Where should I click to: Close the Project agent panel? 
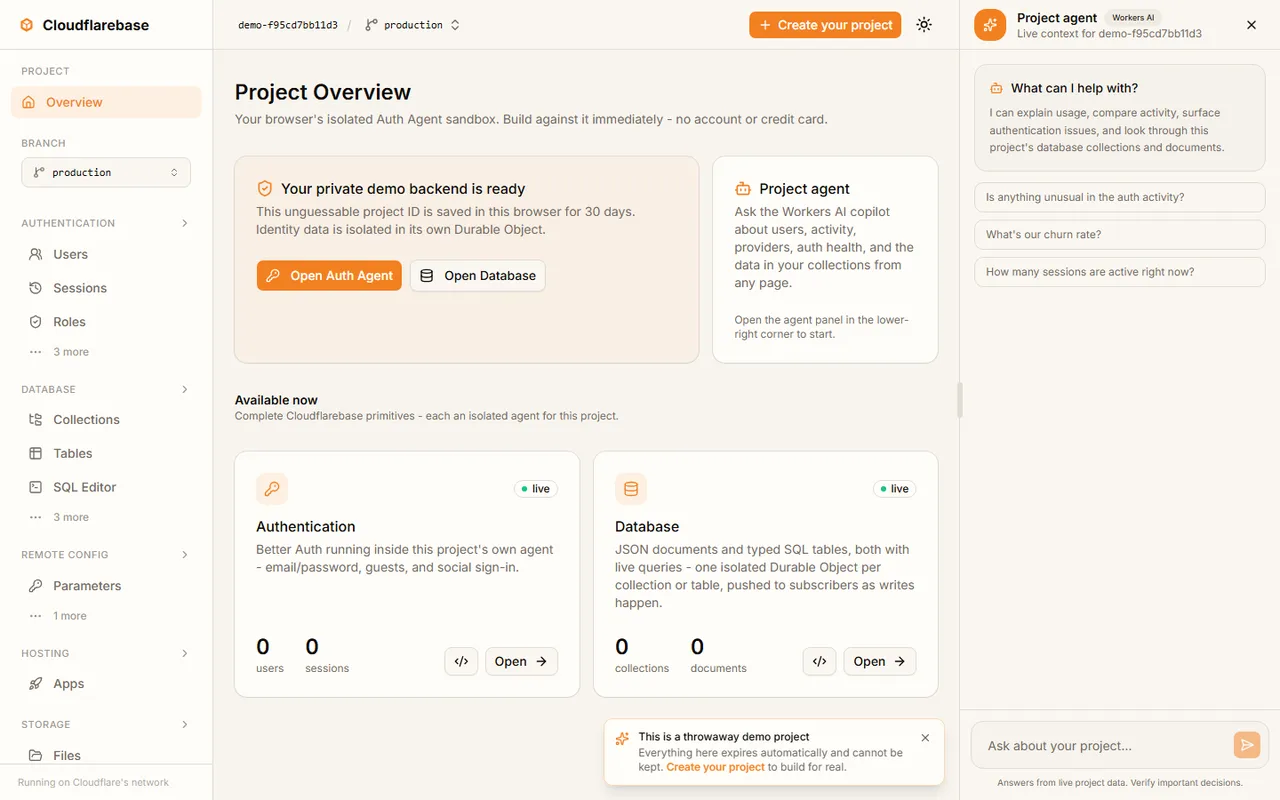click(x=1251, y=25)
